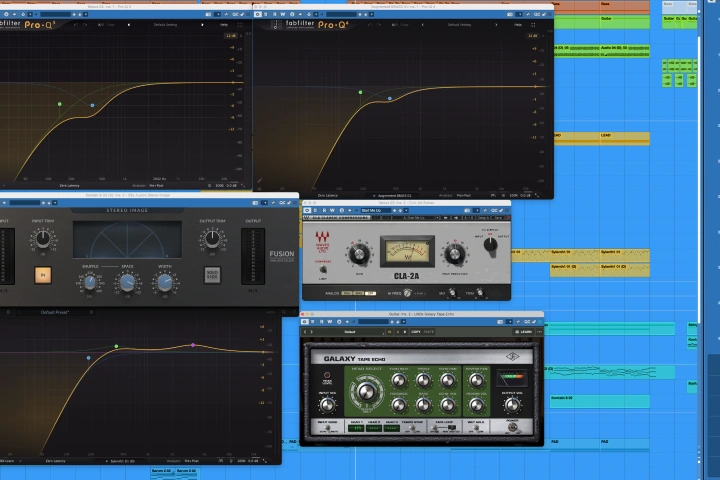Click Save in the CLA-2A Waves toolbar
Screen dimensions: 720x480
tap(498, 218)
